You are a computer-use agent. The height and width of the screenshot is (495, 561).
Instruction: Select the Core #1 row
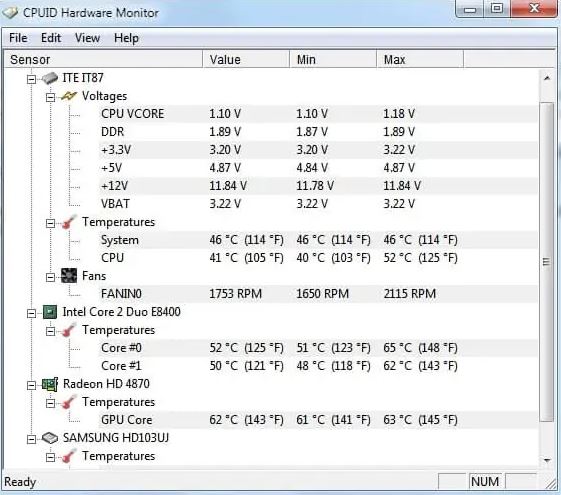(x=318, y=366)
